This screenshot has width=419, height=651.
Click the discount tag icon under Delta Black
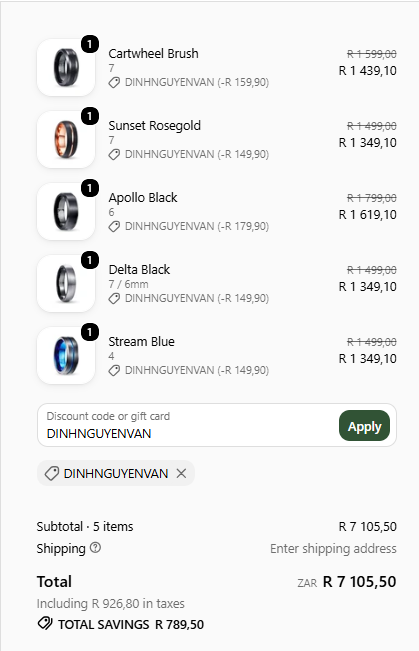click(114, 299)
